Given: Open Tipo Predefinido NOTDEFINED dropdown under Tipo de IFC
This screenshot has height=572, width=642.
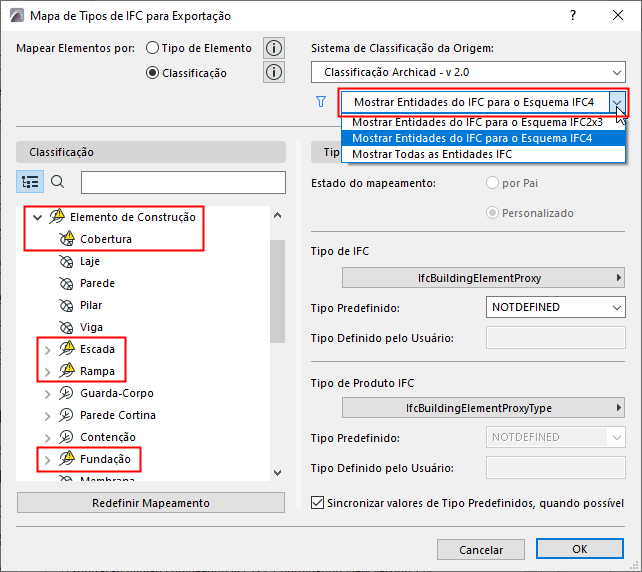Looking at the screenshot, I should [556, 307].
